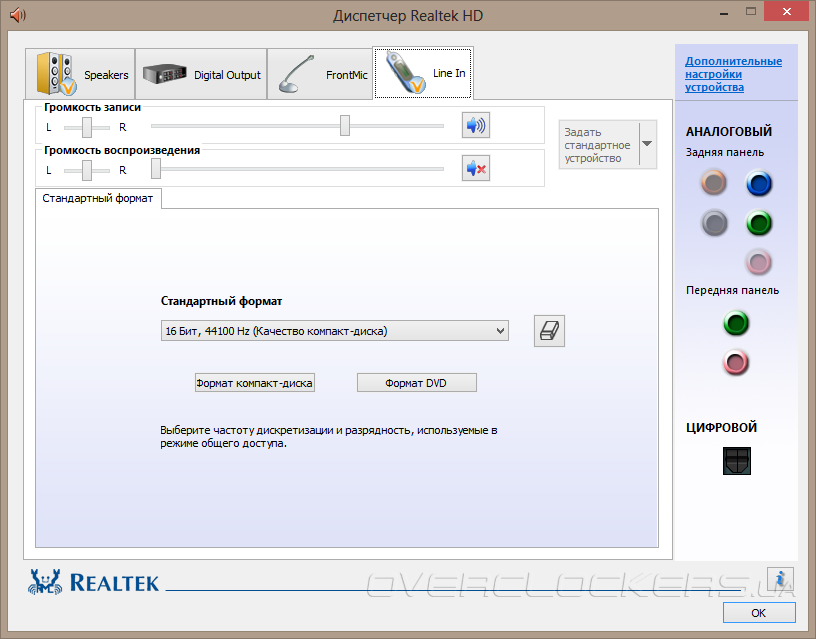
Task: Click the eraser restore defaults icon
Action: pyautogui.click(x=549, y=331)
